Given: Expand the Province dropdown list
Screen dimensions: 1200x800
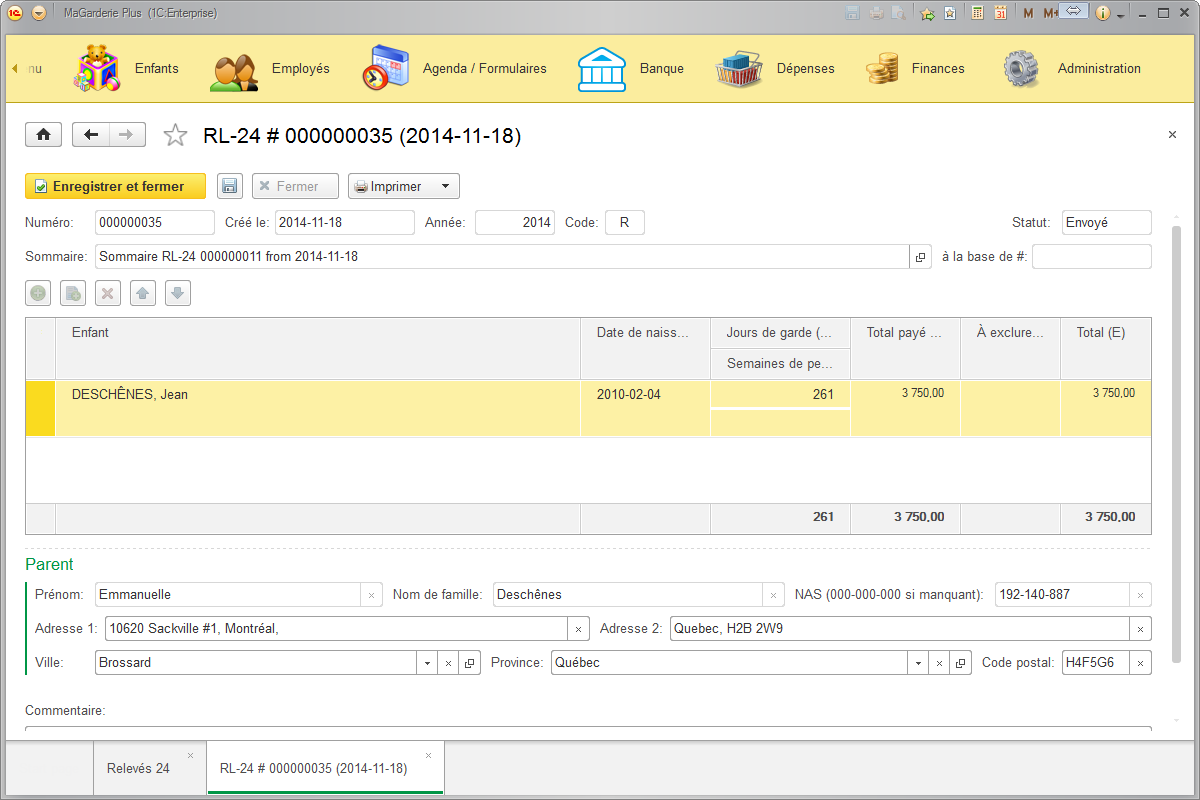Looking at the screenshot, I should pos(918,662).
